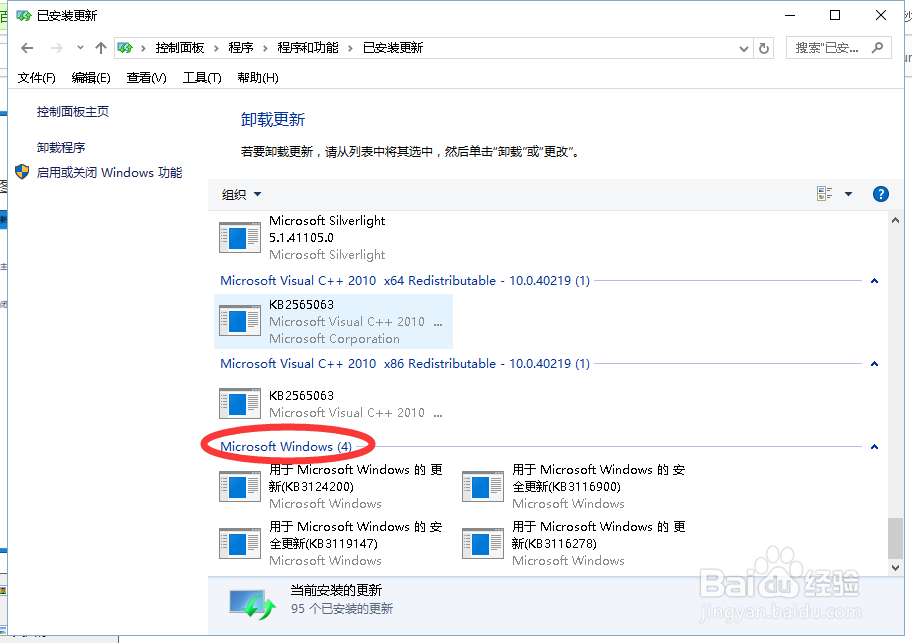Screen dimensions: 912x643
Task: Click the shield icon beside Windows 功能
Action: [x=22, y=172]
